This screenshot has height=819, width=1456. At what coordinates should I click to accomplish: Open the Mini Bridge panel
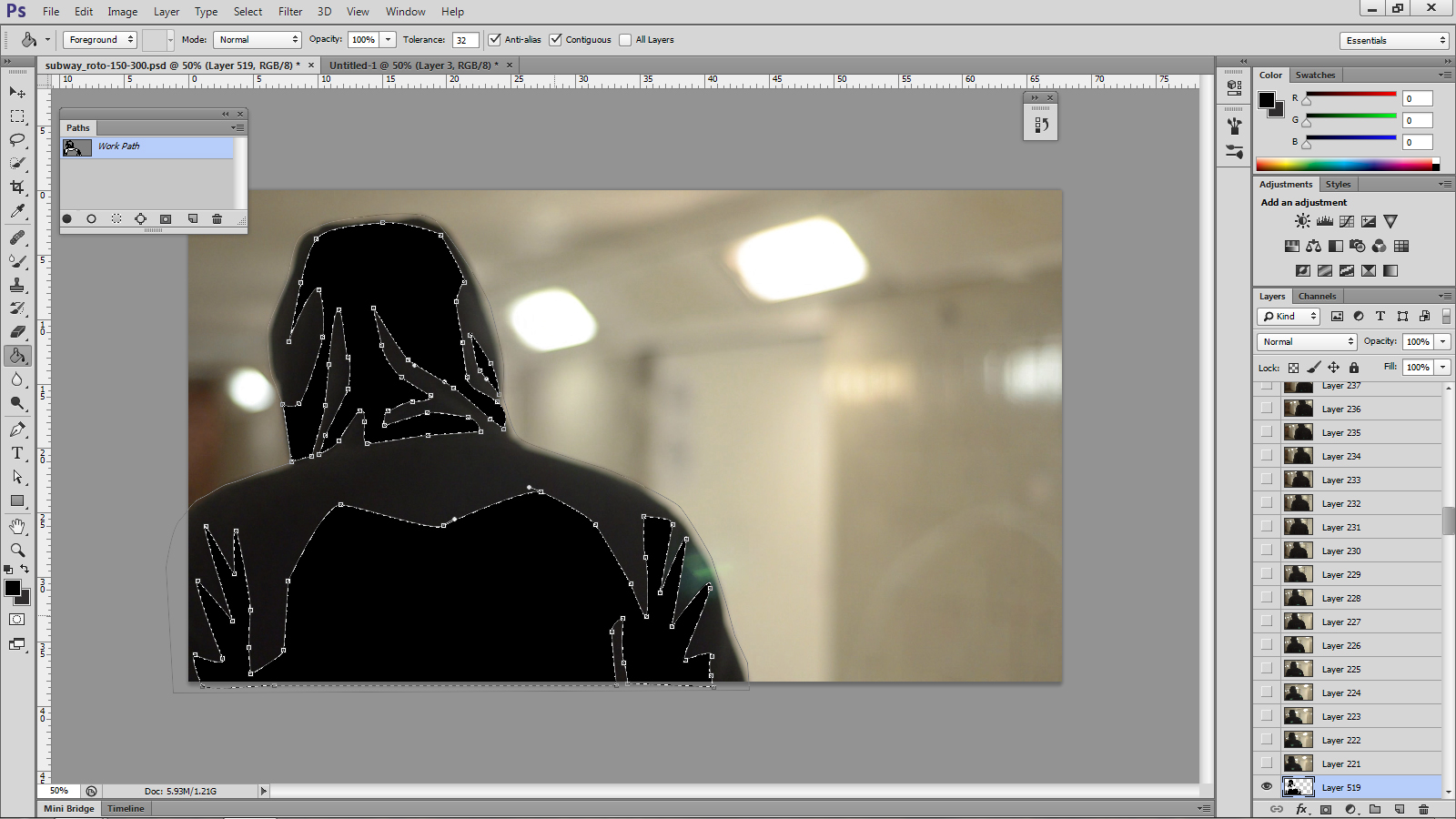click(x=69, y=808)
